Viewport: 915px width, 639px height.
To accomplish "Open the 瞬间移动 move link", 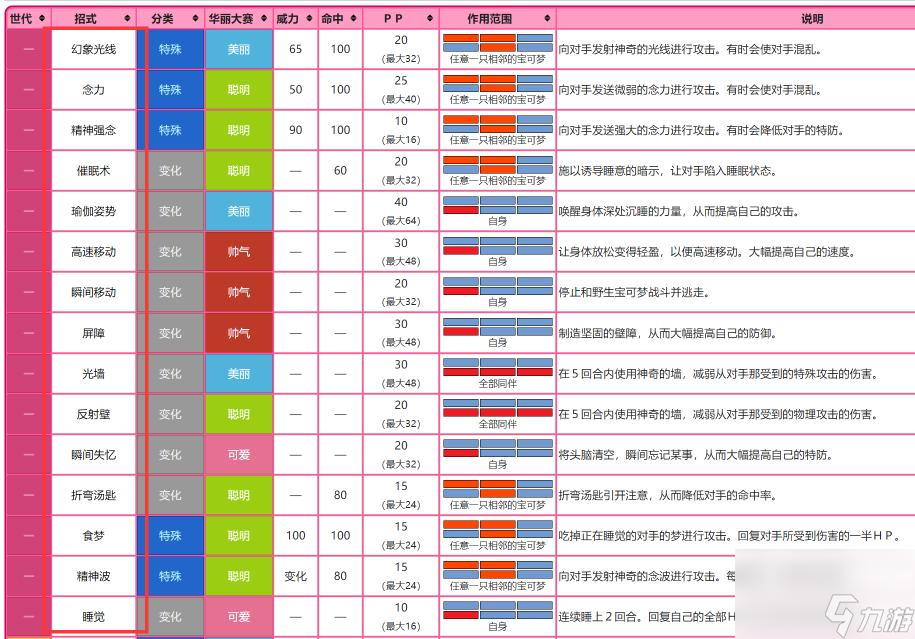I will click(x=93, y=292).
